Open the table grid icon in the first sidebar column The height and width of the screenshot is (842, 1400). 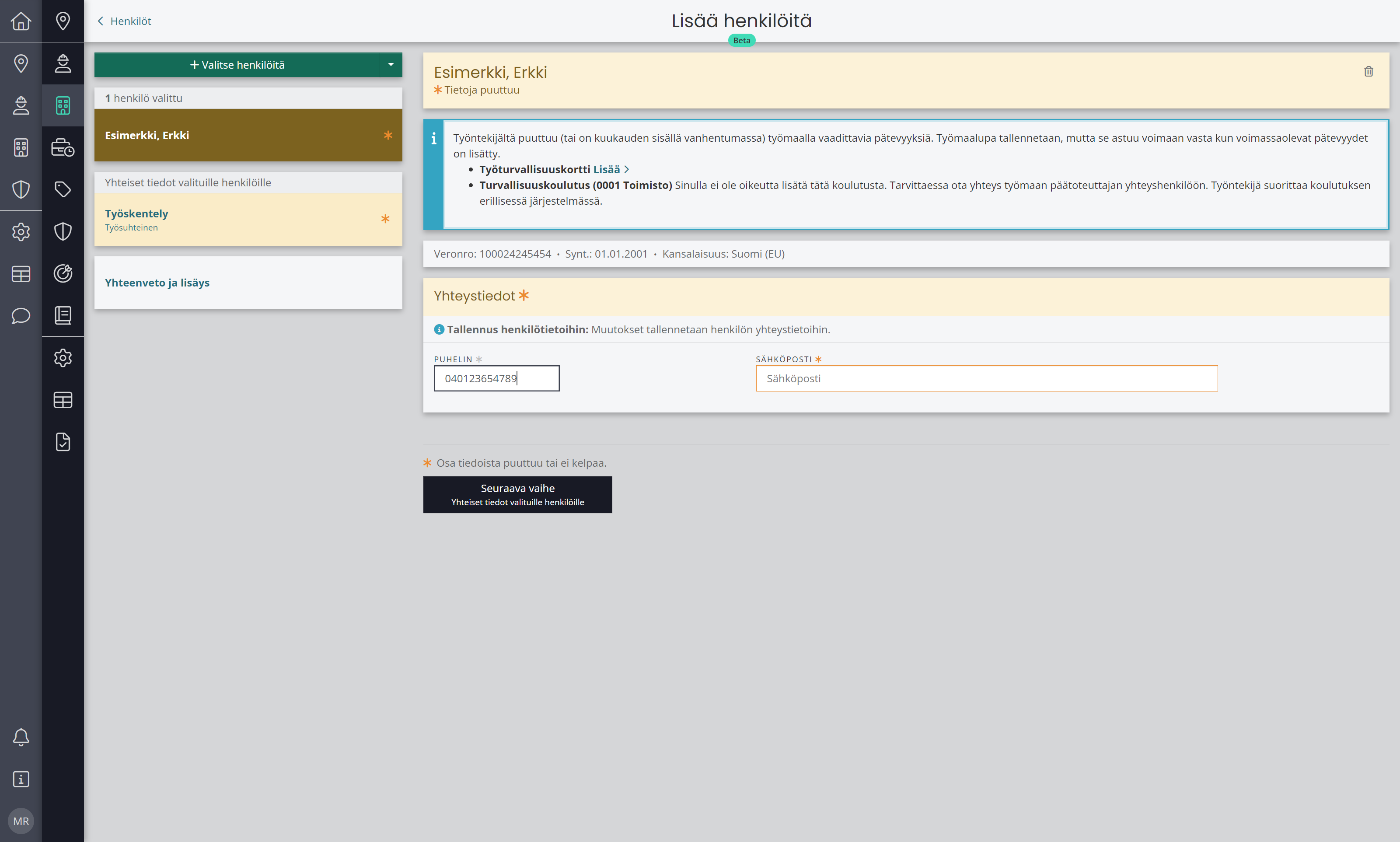coord(21,274)
